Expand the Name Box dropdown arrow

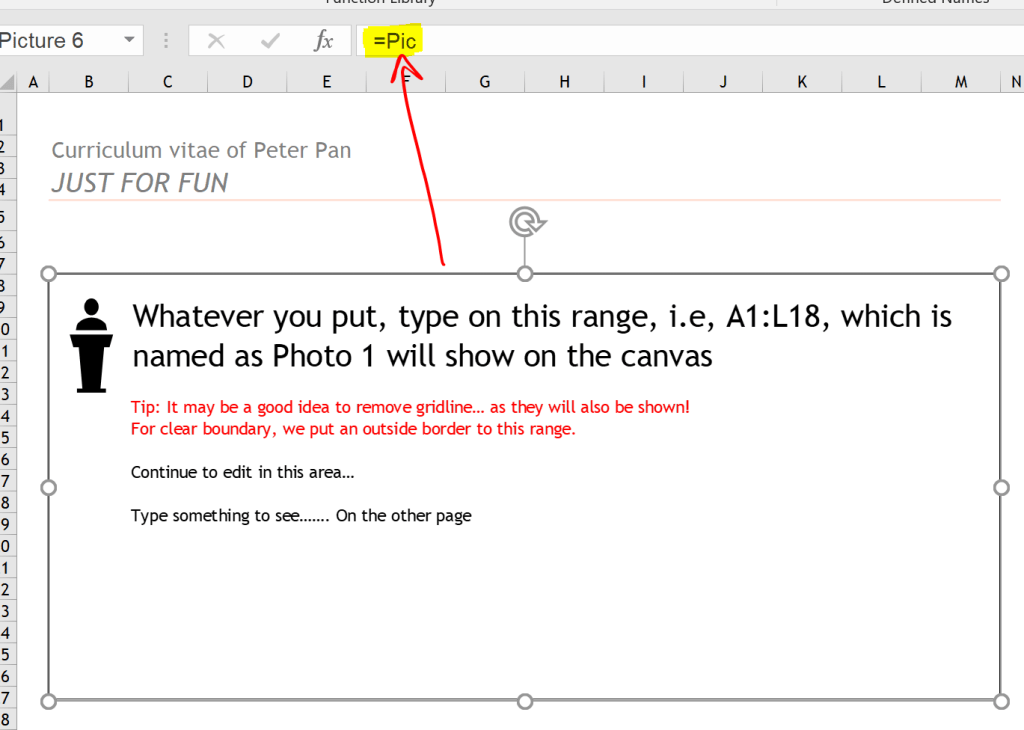click(x=129, y=41)
